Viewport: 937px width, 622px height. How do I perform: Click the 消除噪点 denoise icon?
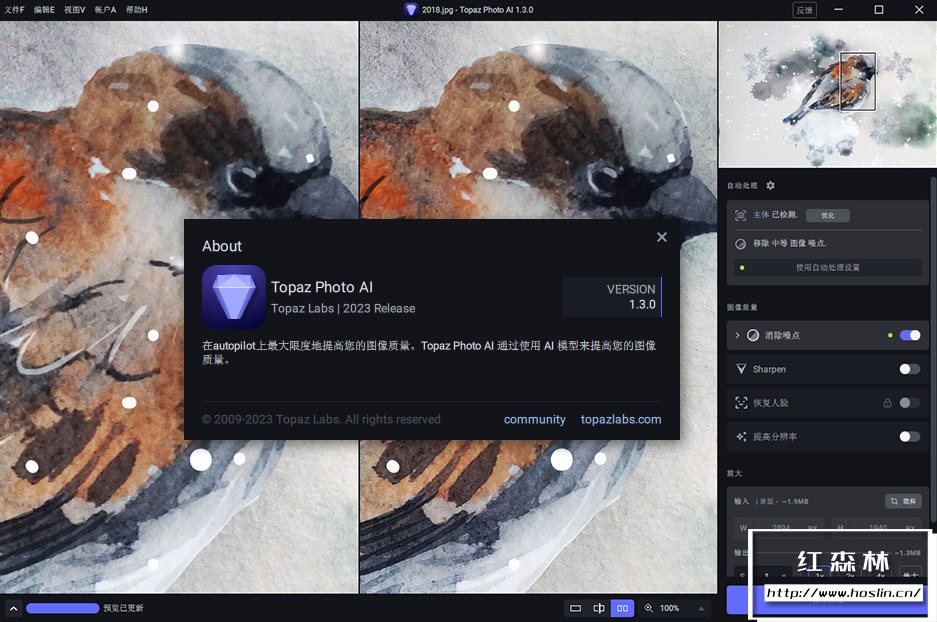pos(753,335)
